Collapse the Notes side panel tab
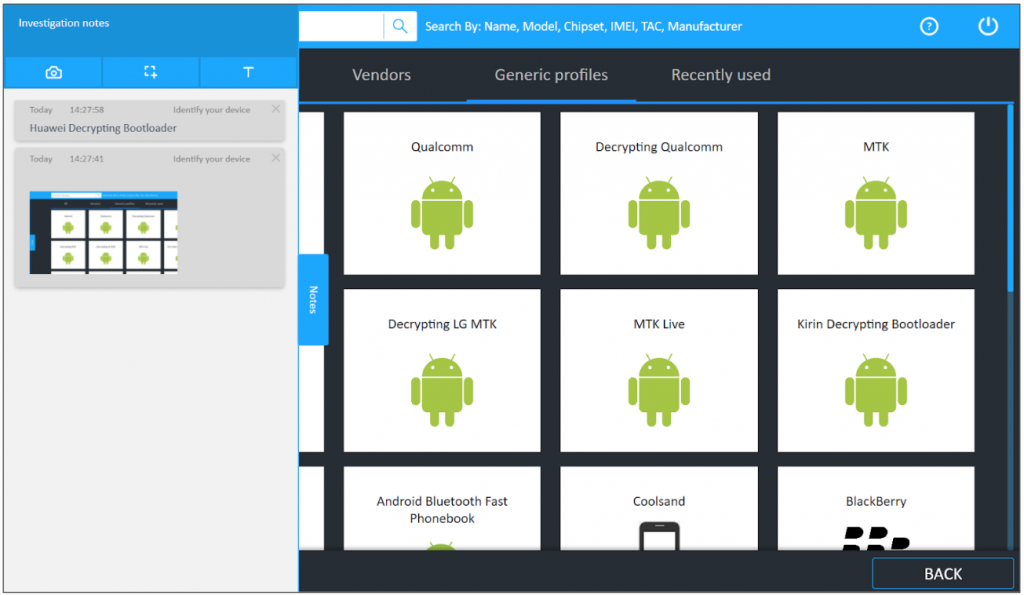Screen dimensions: 1024x596 313,300
